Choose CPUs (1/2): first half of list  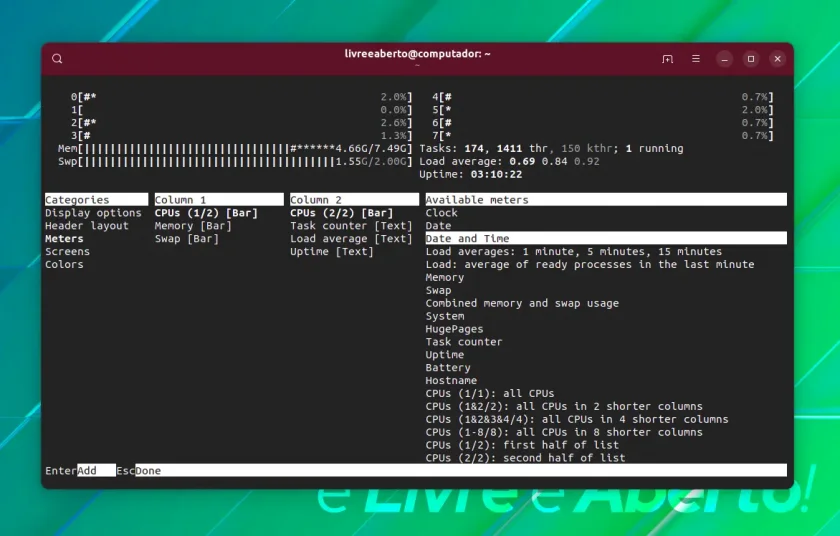[522, 444]
